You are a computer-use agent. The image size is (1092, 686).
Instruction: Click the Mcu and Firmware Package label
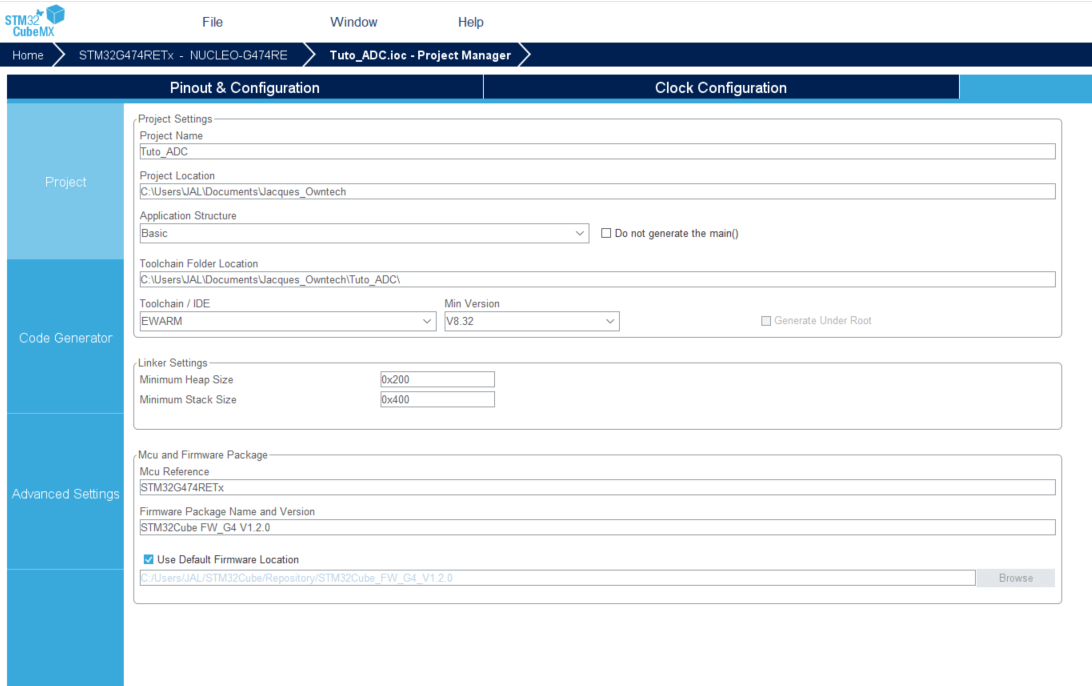coord(203,455)
